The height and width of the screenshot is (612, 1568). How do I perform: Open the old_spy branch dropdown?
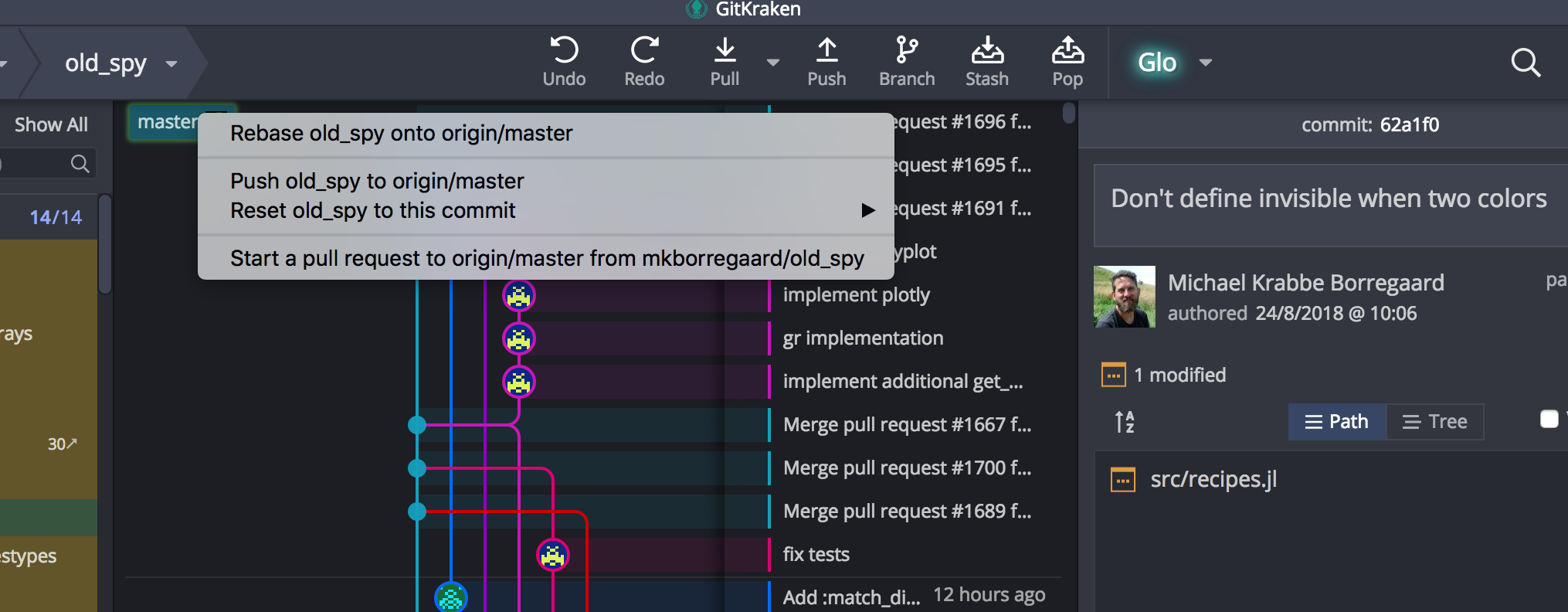pyautogui.click(x=171, y=63)
